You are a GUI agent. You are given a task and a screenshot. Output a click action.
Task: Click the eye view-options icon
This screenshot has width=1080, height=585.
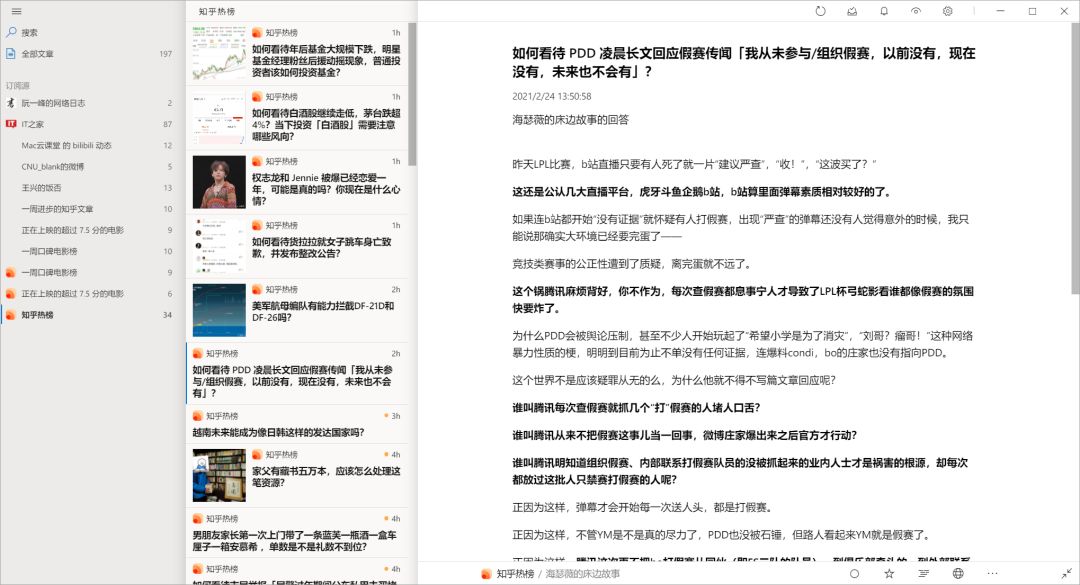(915, 11)
